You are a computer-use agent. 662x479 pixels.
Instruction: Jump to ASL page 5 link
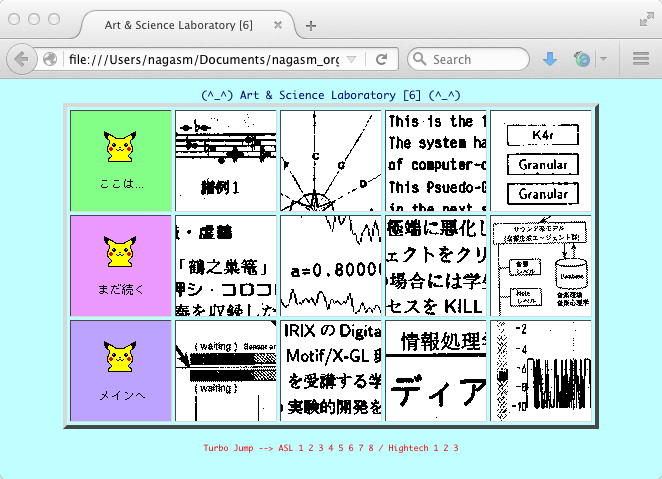tap(341, 448)
